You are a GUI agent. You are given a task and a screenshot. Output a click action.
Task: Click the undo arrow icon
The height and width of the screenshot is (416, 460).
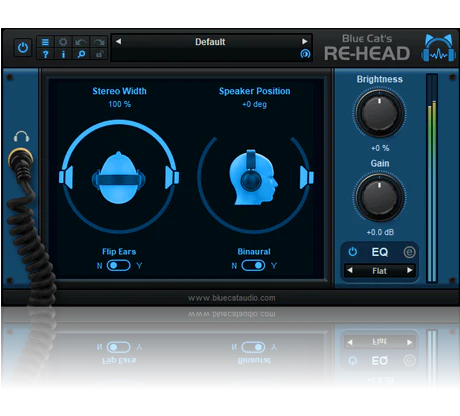(x=81, y=42)
